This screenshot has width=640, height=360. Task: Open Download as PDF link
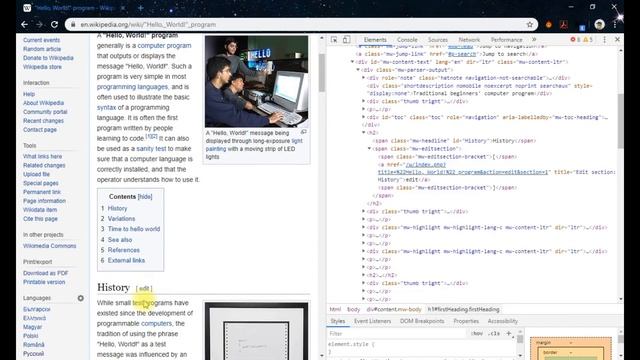point(46,273)
